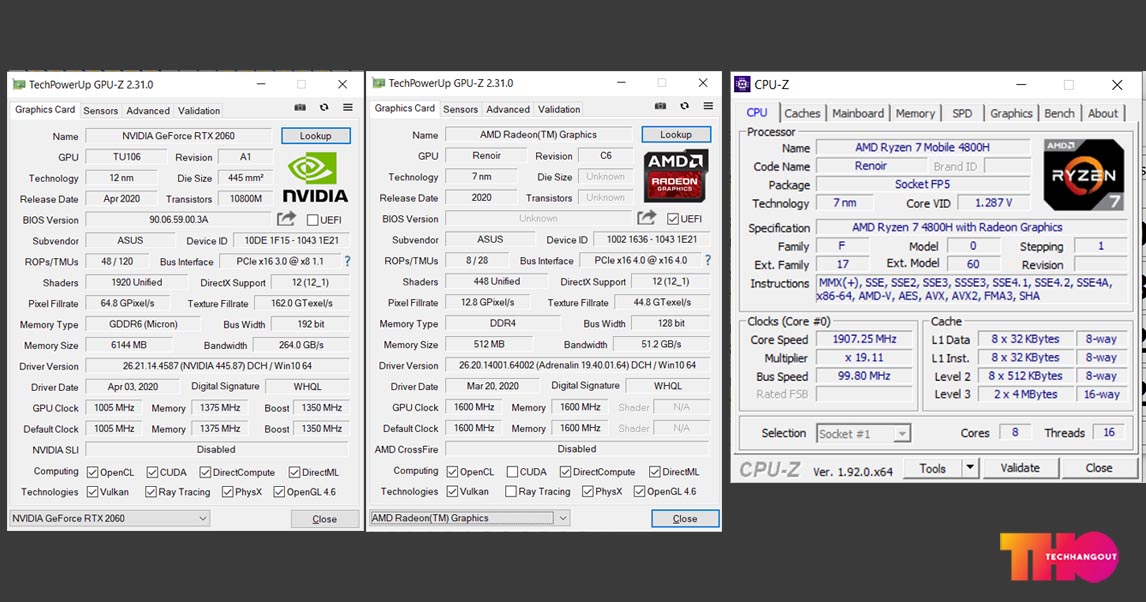Click the BIOS share/export icon in AMD GPU-Z
The height and width of the screenshot is (602, 1146).
tap(647, 218)
